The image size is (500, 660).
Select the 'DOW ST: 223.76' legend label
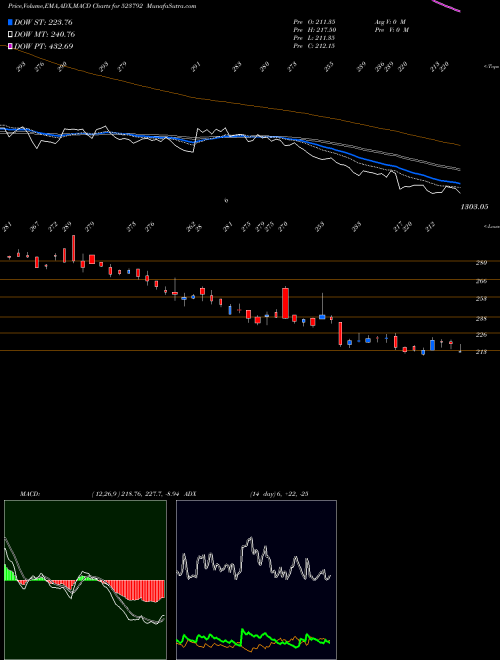tap(43, 22)
